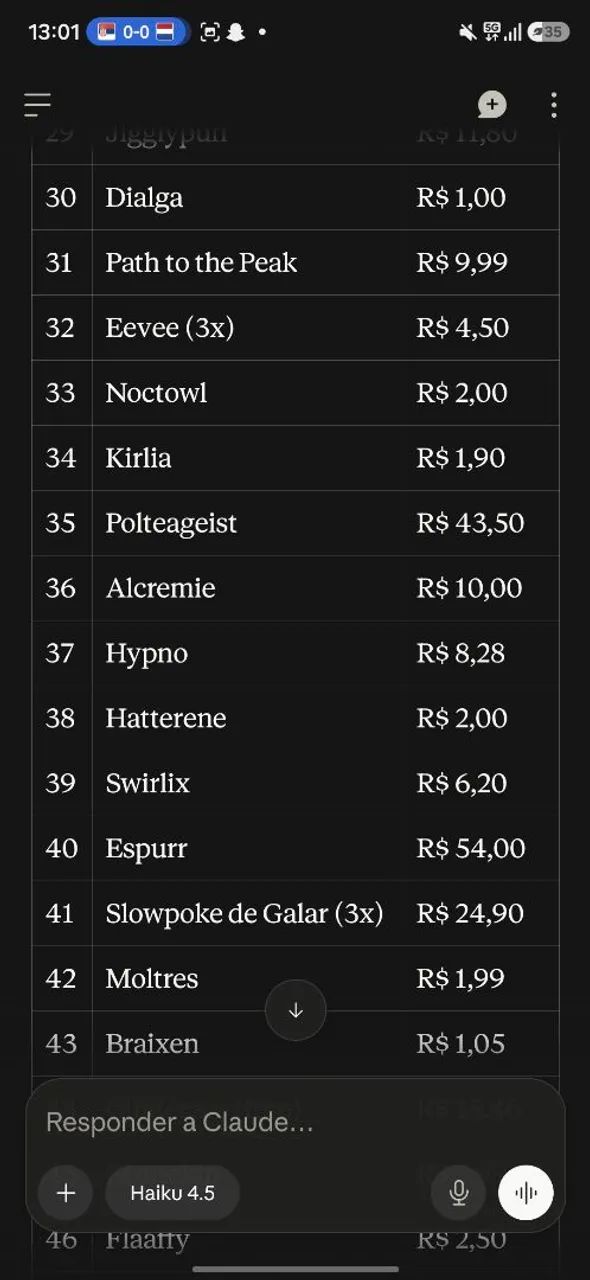Screen dimensions: 590x1280
Task: Start a new chat with plus bubble icon
Action: (491, 104)
